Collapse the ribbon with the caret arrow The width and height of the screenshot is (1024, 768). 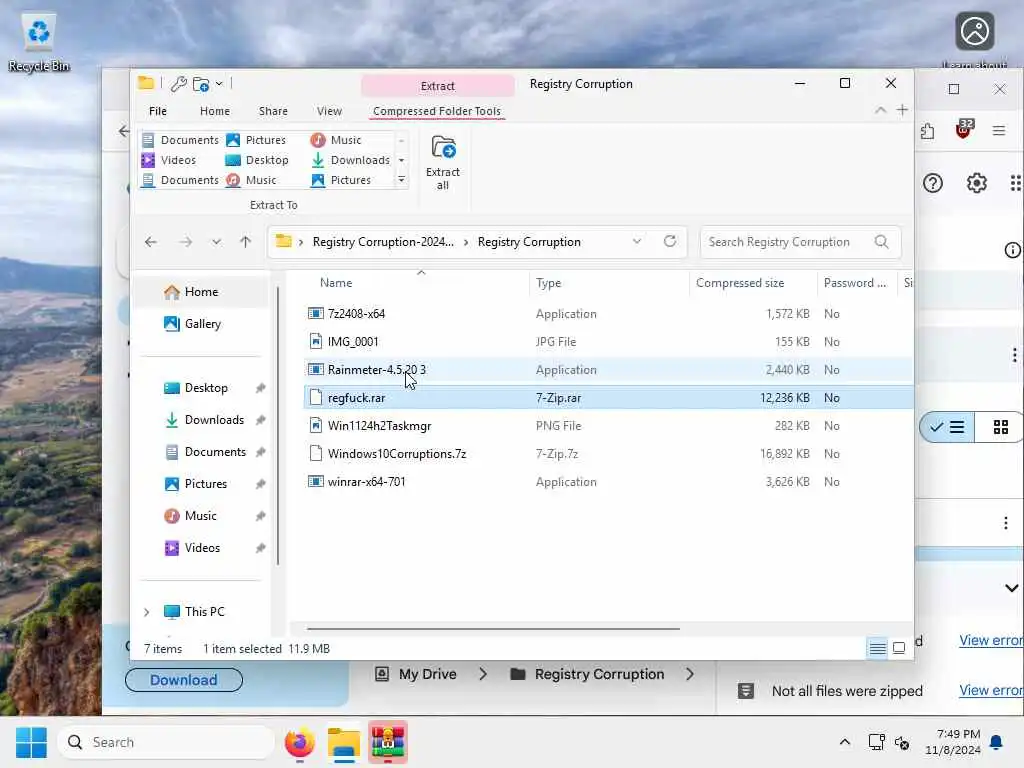pos(880,110)
